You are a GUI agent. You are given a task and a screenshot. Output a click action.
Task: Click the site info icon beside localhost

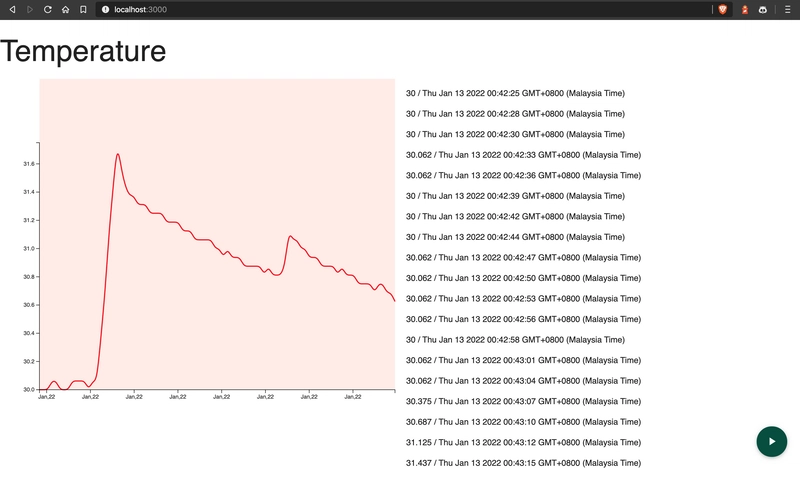tap(105, 9)
